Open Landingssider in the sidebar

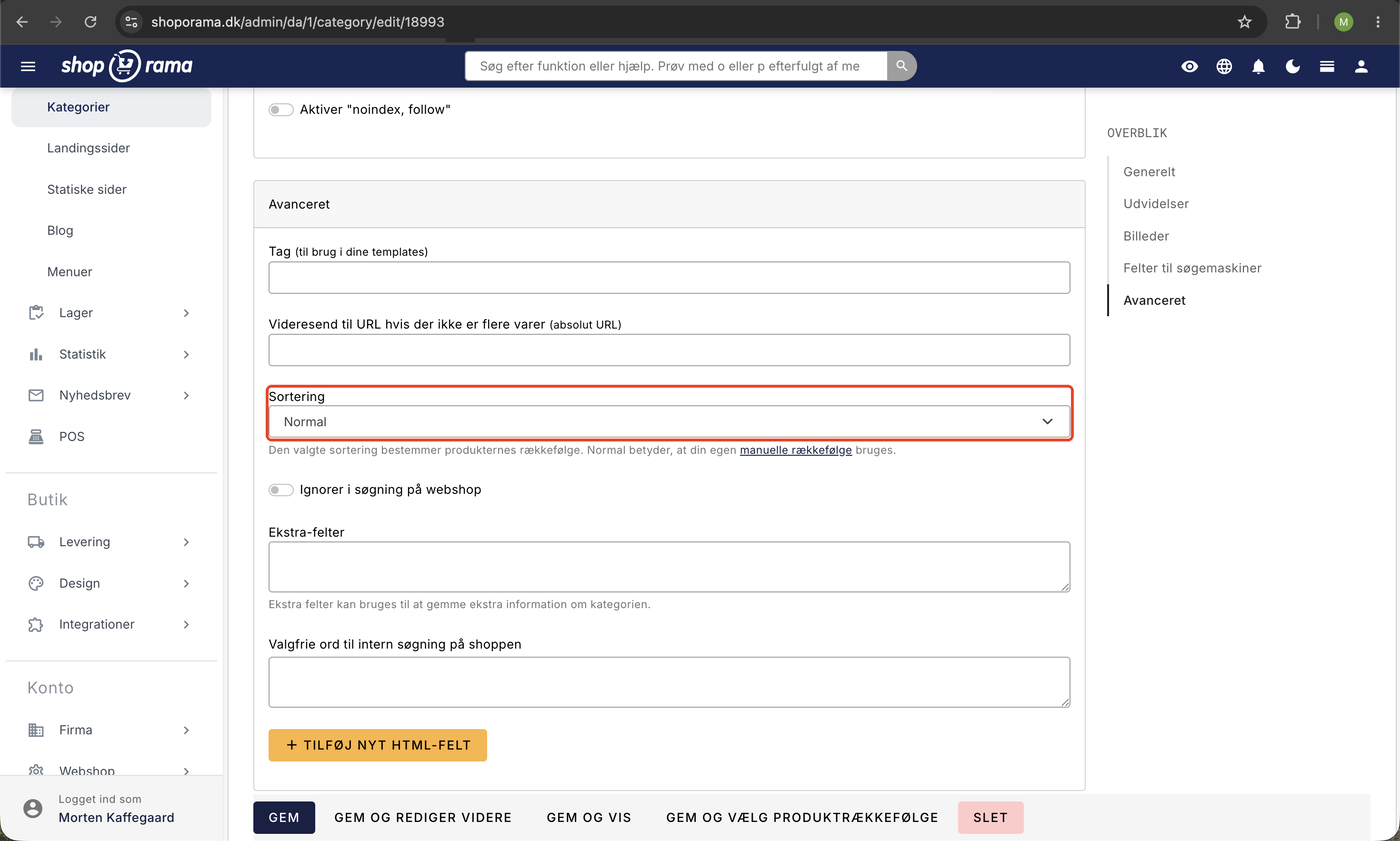(88, 148)
